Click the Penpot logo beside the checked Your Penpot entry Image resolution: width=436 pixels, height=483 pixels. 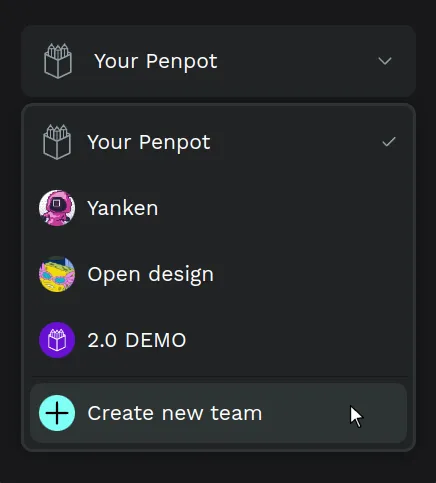57,142
